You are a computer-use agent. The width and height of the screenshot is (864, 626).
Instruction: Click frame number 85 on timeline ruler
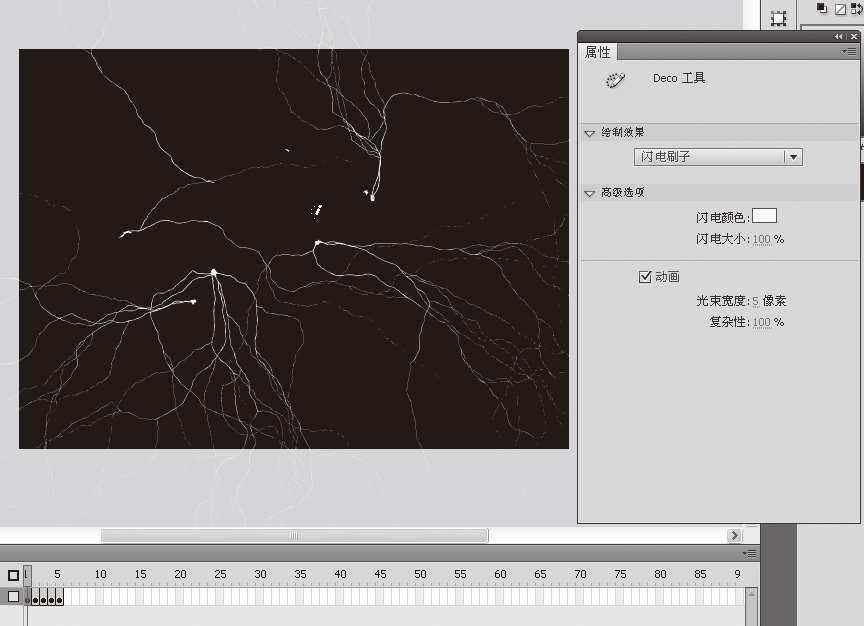(x=700, y=574)
